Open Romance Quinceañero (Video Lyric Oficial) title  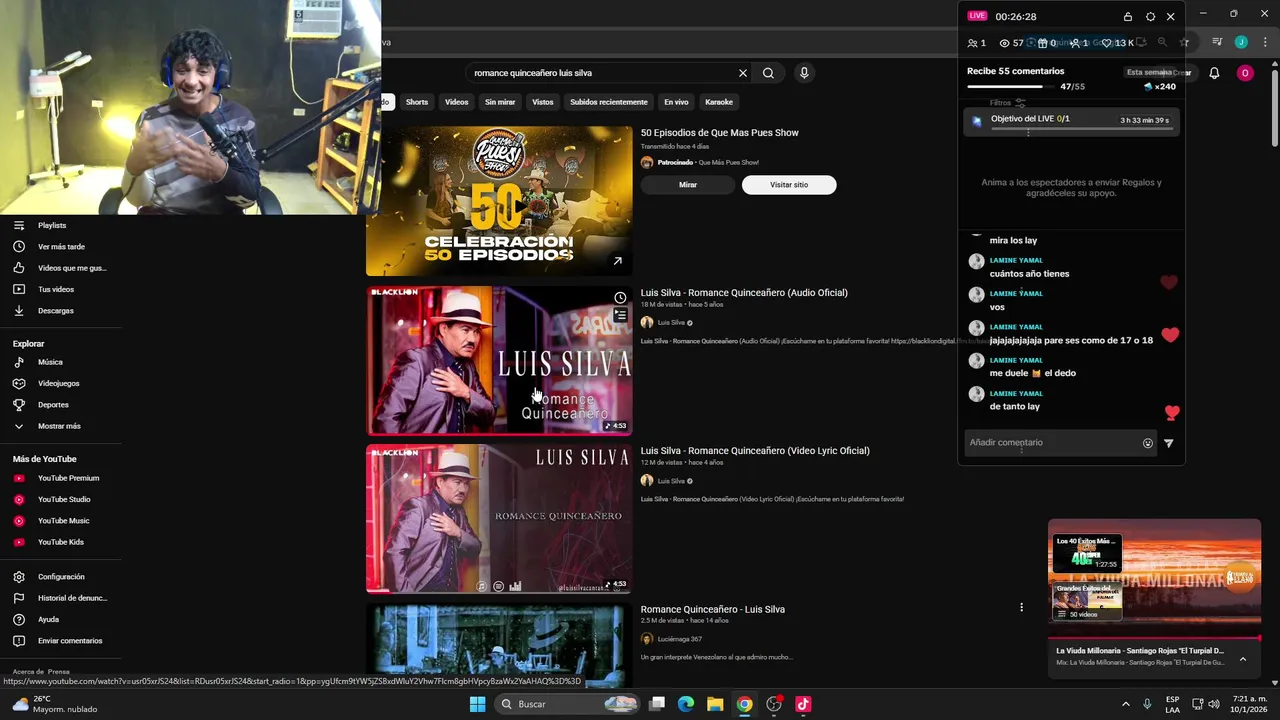[x=755, y=451]
